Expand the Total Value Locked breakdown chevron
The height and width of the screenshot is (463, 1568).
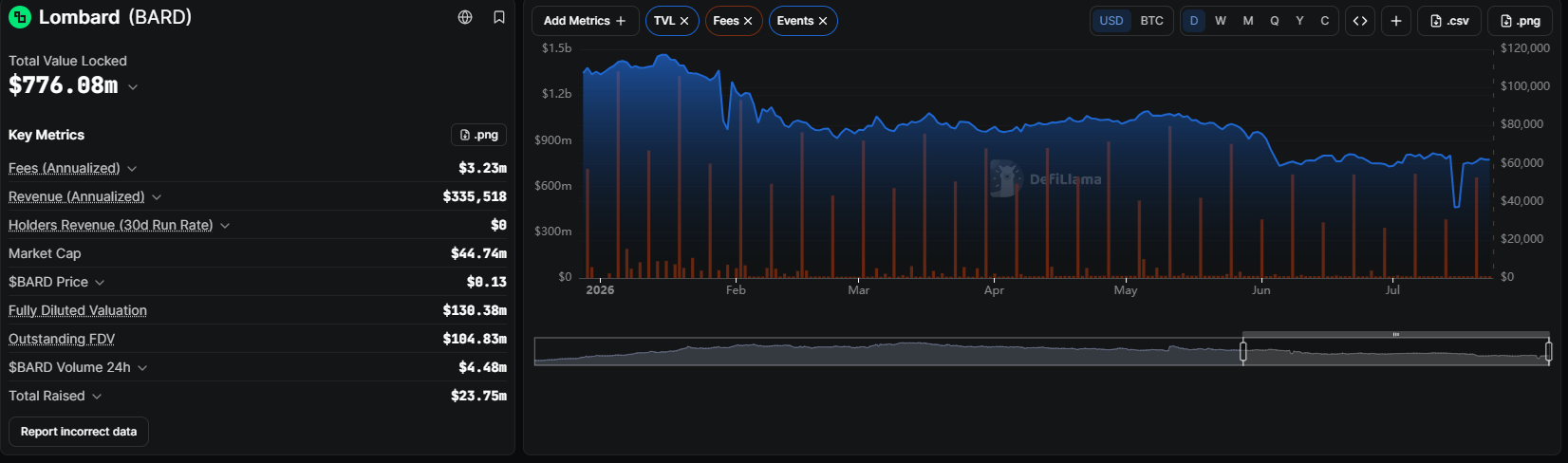133,87
